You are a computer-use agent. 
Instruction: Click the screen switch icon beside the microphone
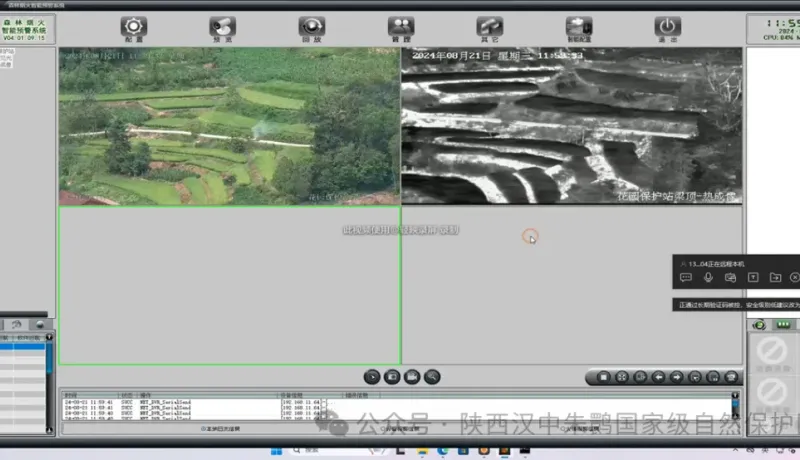pyautogui.click(x=731, y=277)
